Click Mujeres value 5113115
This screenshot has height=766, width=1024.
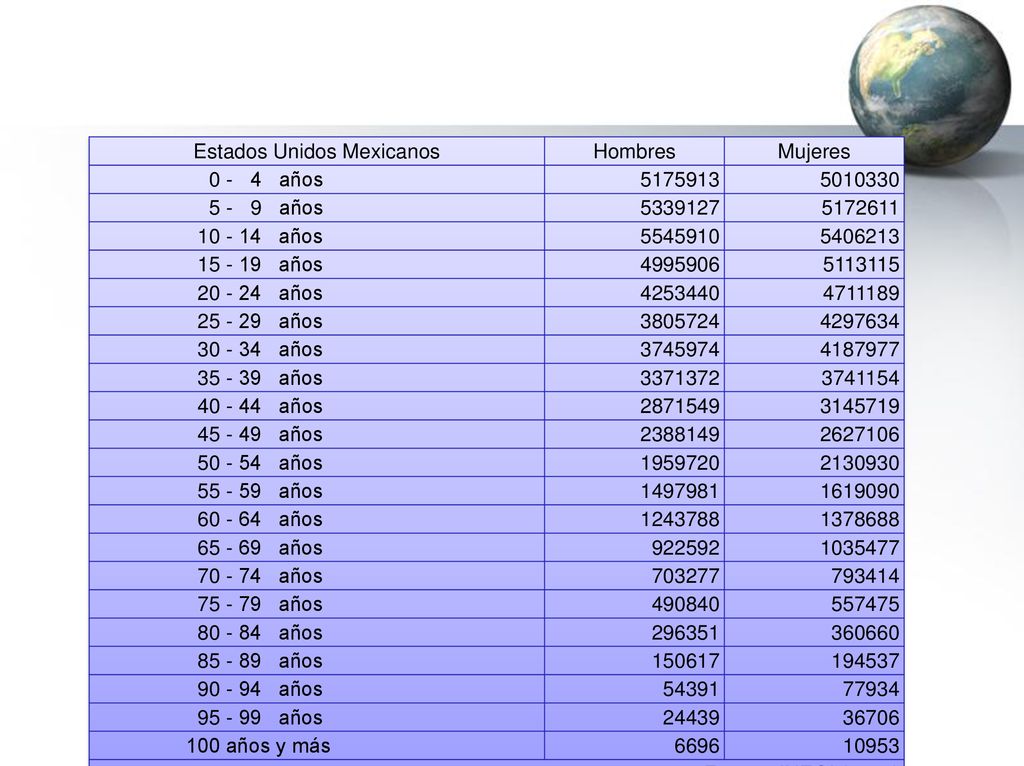point(861,264)
